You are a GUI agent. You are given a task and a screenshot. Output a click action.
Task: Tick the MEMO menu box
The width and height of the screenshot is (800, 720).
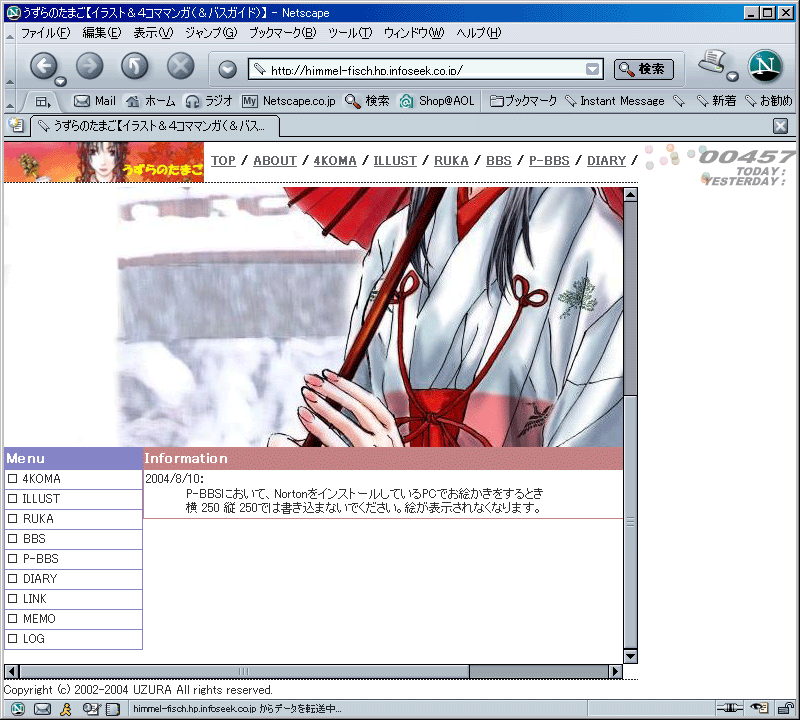click(13, 618)
